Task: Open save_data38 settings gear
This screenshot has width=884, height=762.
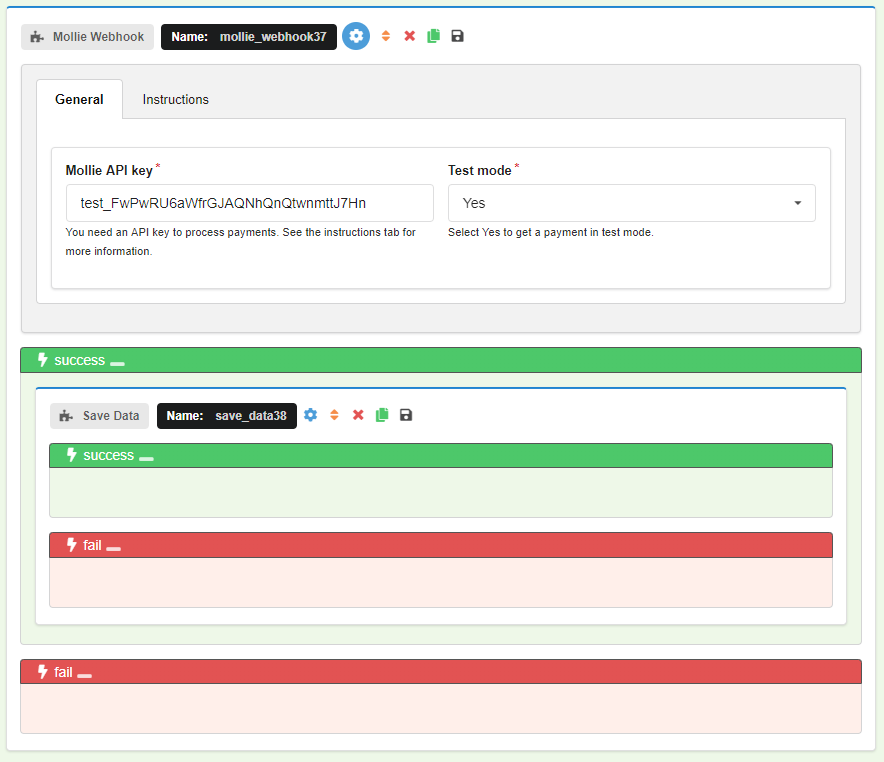Action: [x=311, y=415]
